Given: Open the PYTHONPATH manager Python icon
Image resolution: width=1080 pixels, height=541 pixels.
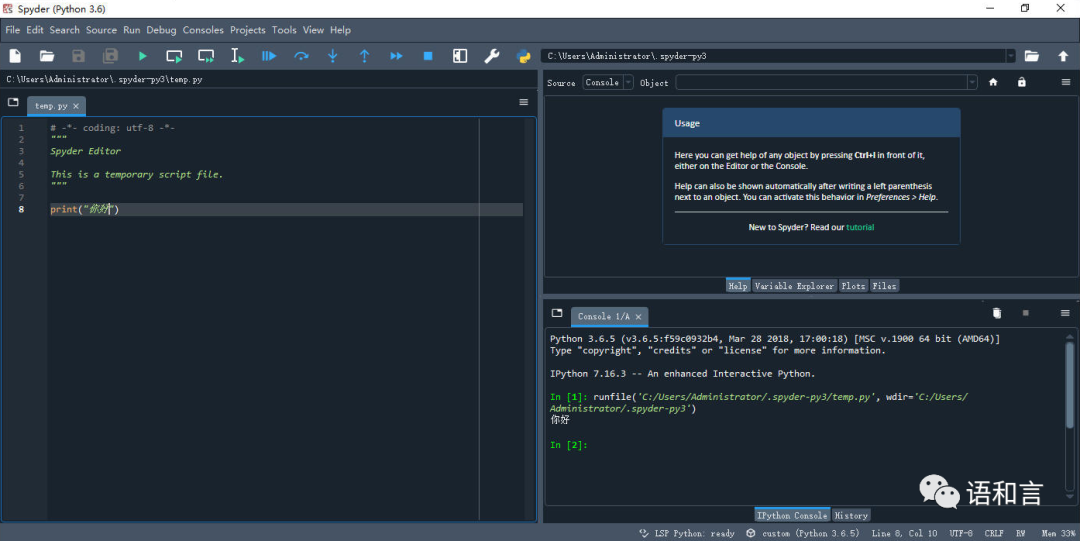Looking at the screenshot, I should pos(523,56).
